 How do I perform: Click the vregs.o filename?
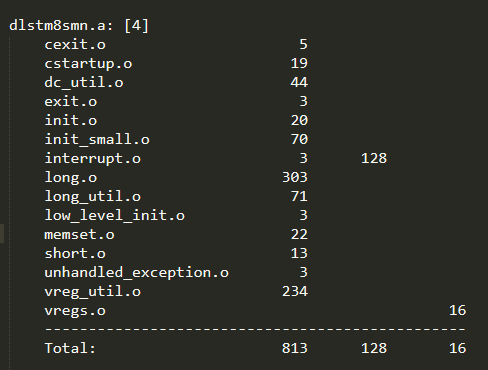[x=75, y=311]
